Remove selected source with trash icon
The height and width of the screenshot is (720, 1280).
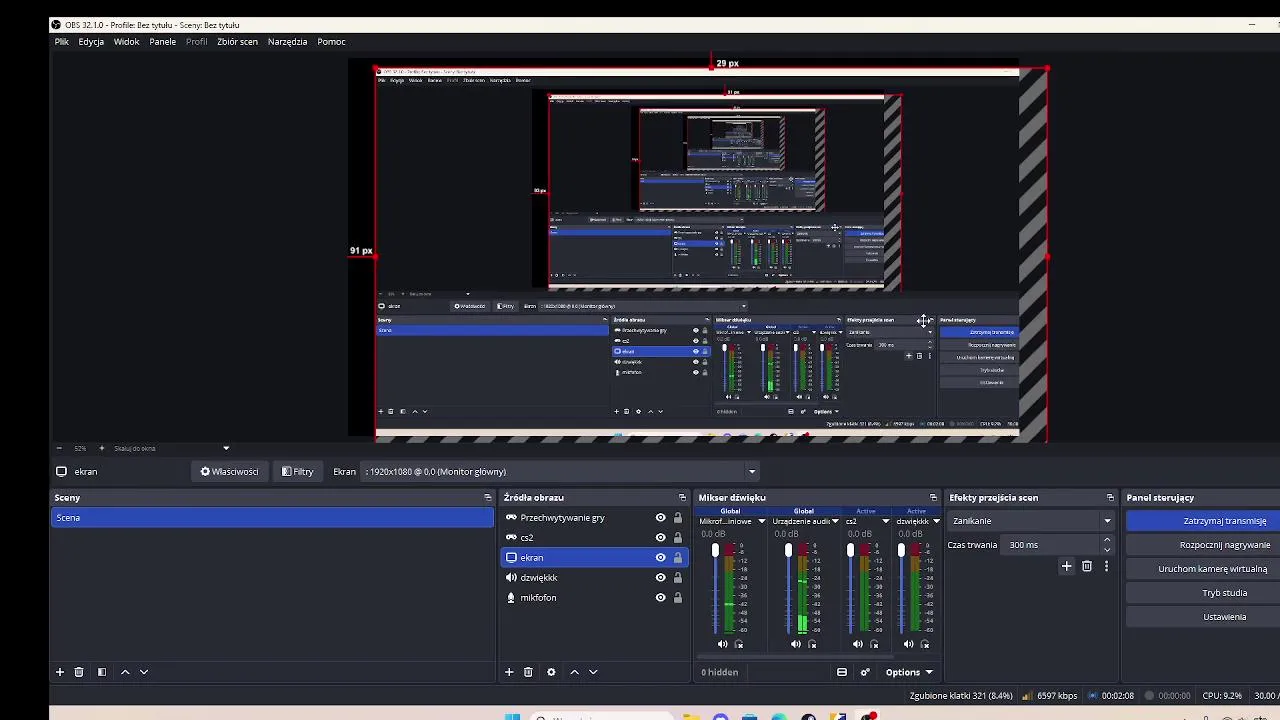[x=528, y=672]
